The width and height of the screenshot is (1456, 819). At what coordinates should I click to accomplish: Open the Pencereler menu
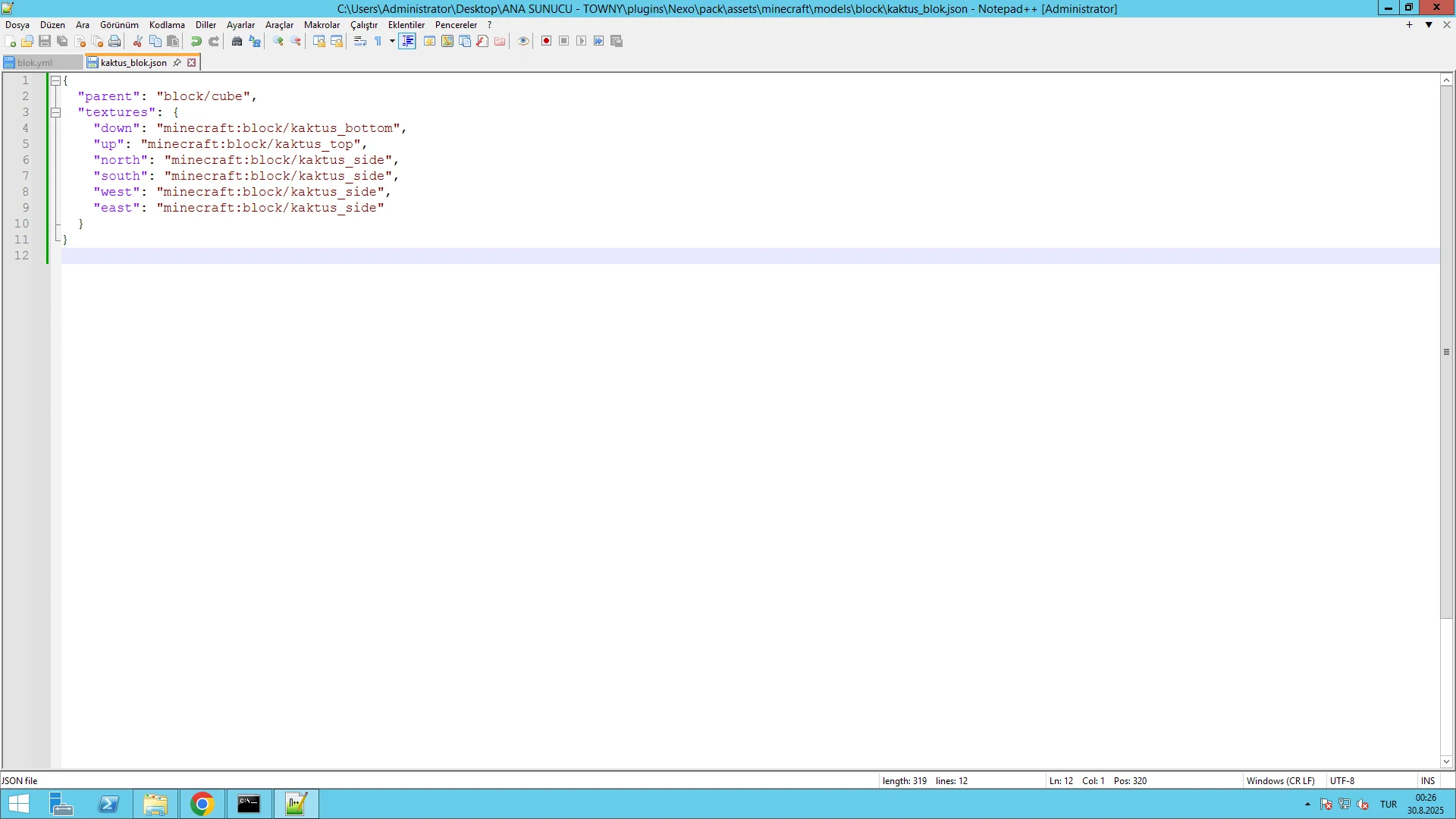[457, 25]
